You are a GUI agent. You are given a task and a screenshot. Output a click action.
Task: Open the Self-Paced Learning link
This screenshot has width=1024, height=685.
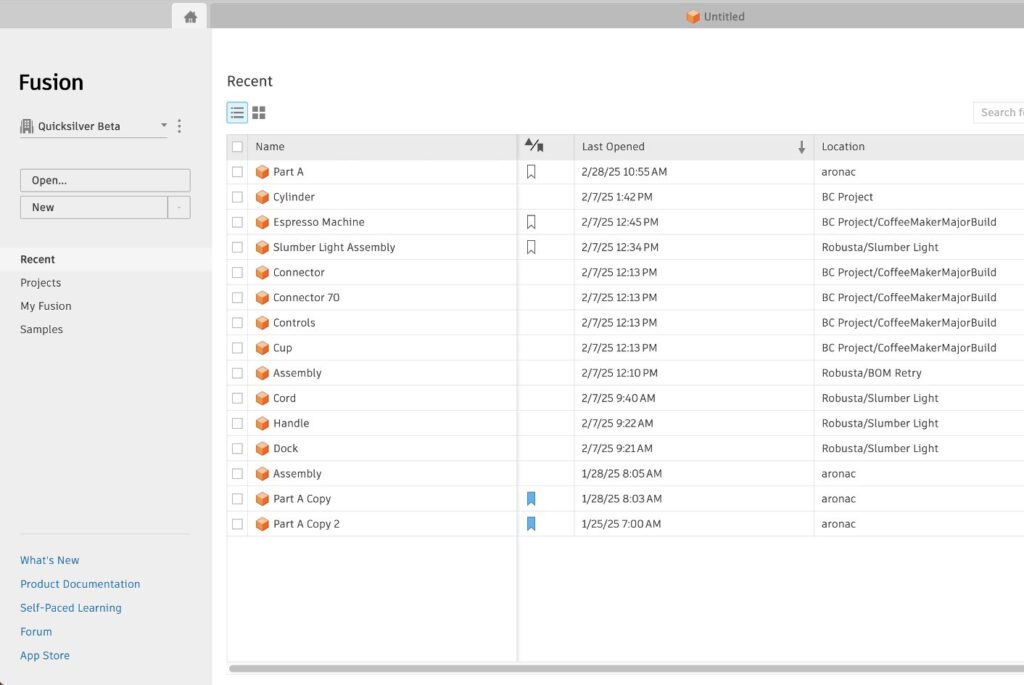coord(71,608)
